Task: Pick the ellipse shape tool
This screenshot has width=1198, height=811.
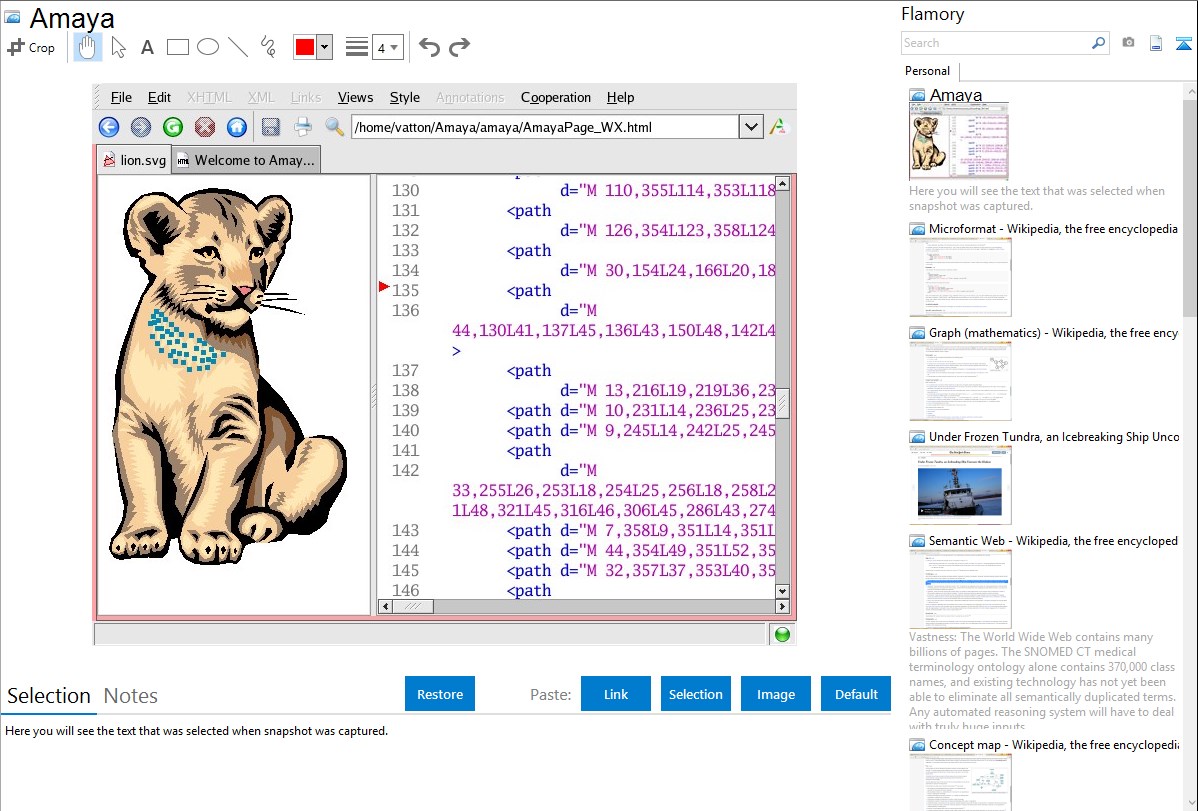Action: (x=208, y=47)
